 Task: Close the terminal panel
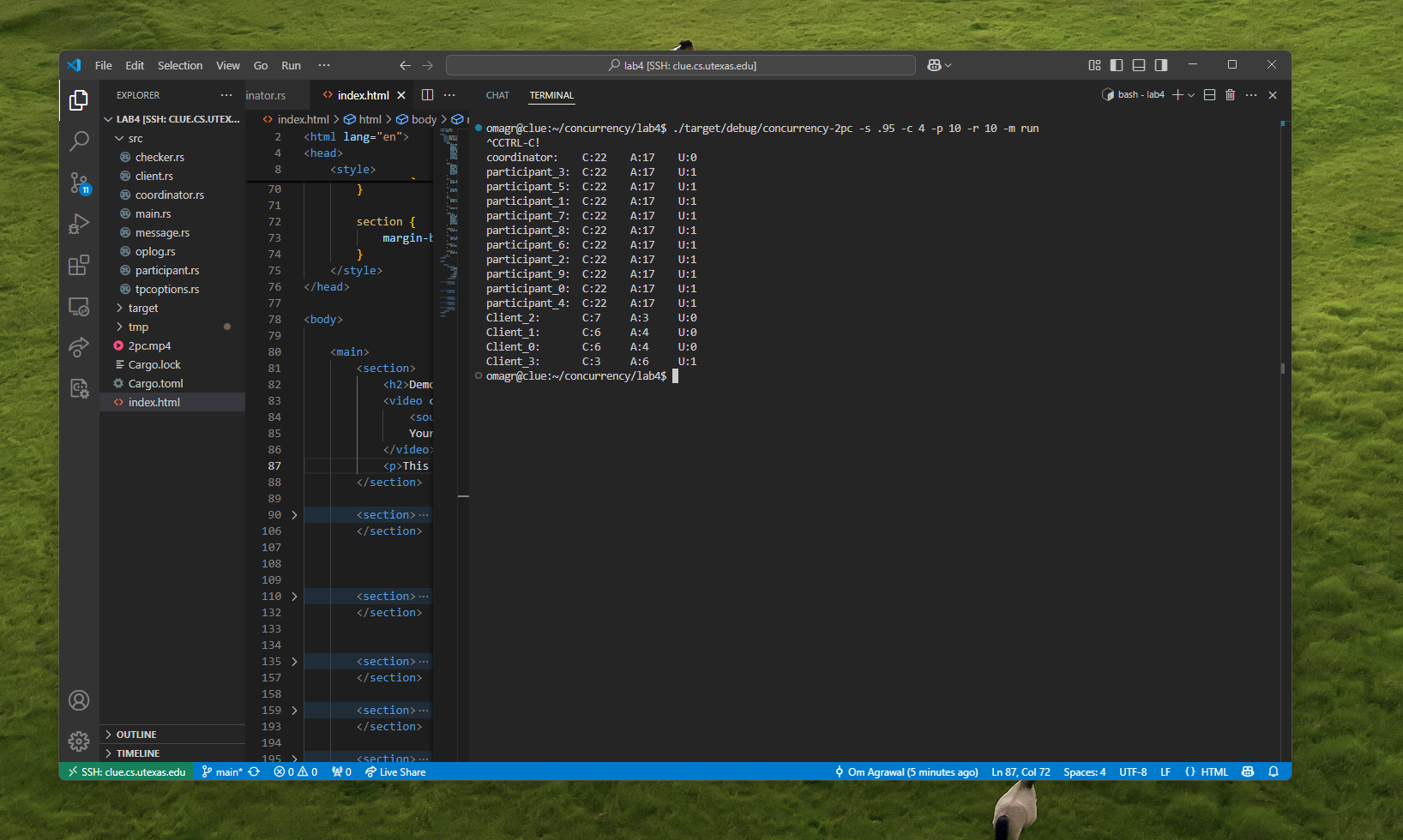click(x=1273, y=95)
